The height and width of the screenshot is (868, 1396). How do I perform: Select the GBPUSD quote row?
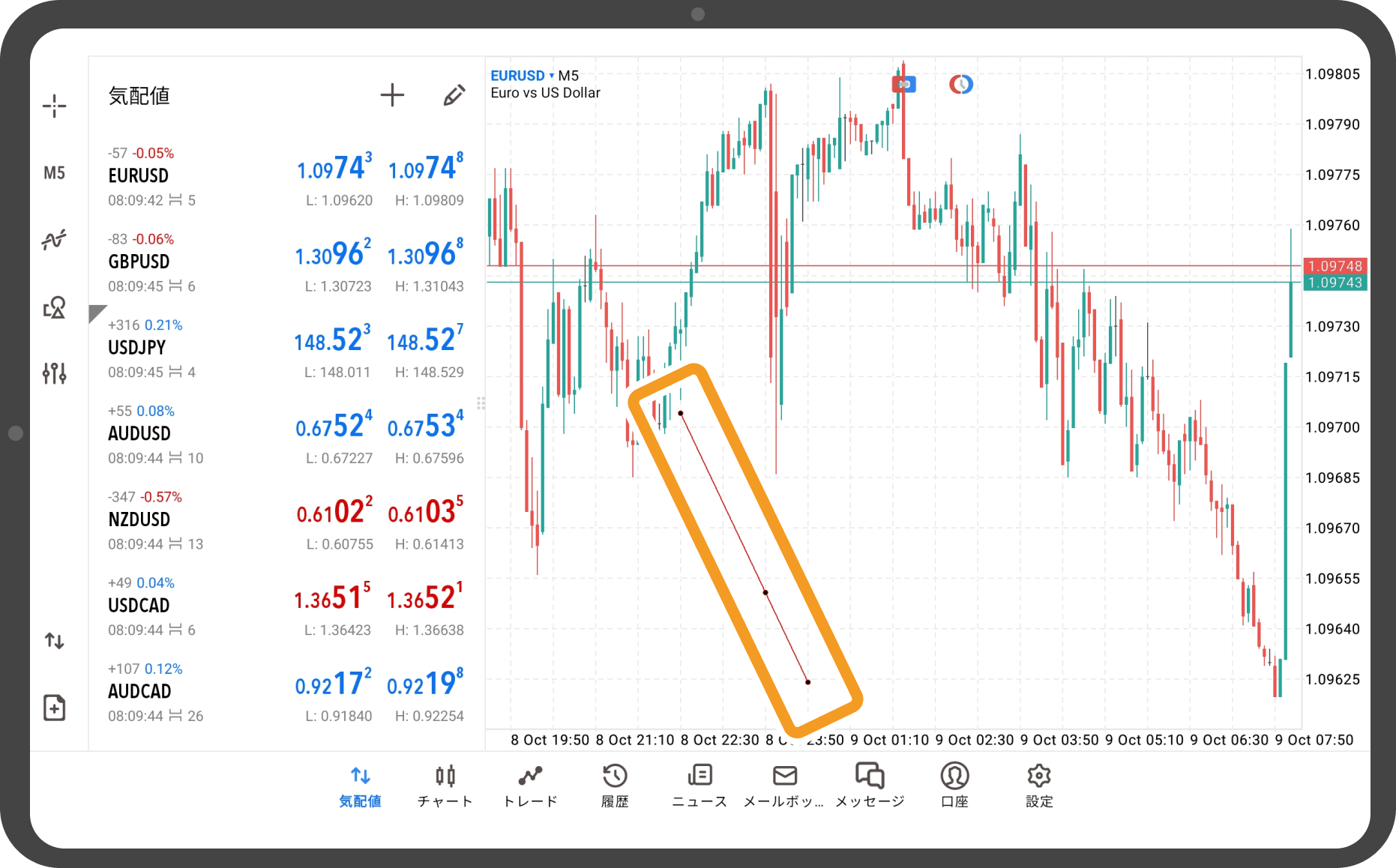285,262
